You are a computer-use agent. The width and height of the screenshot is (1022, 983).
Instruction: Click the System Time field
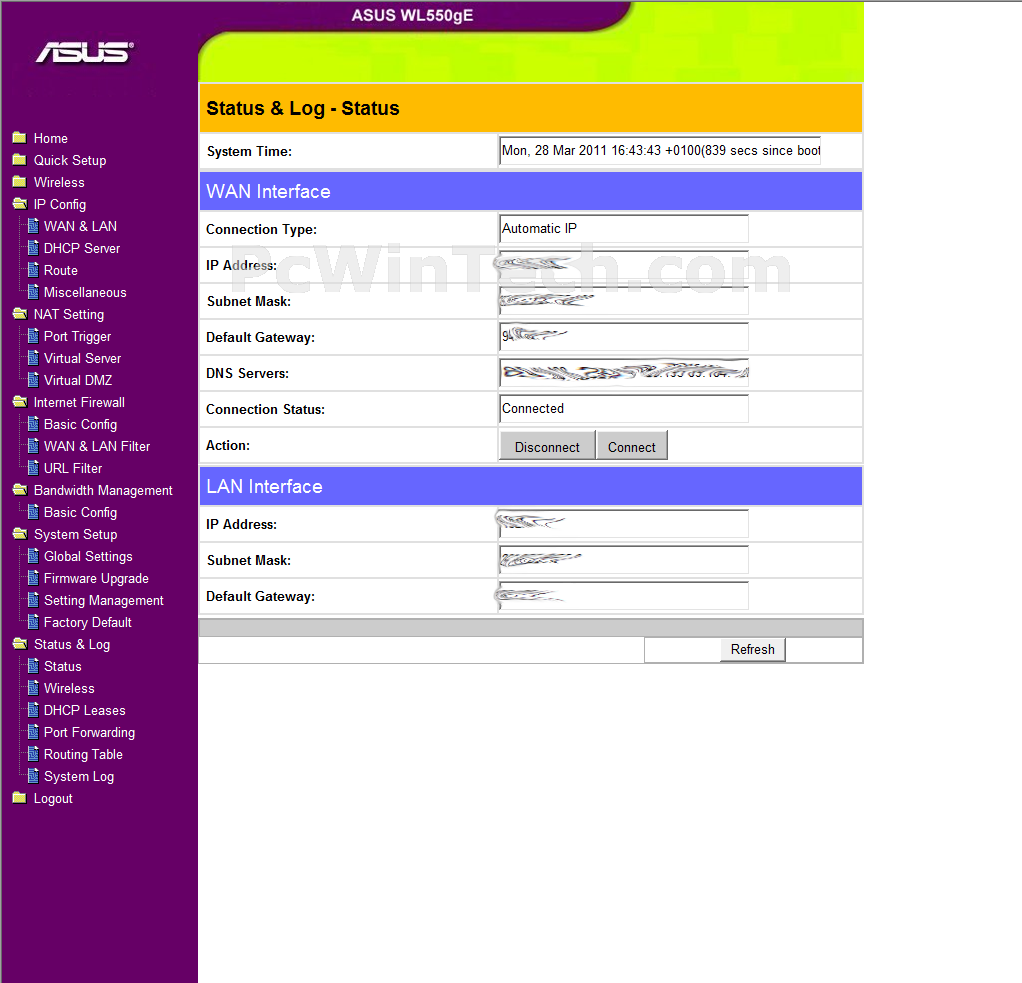[660, 151]
